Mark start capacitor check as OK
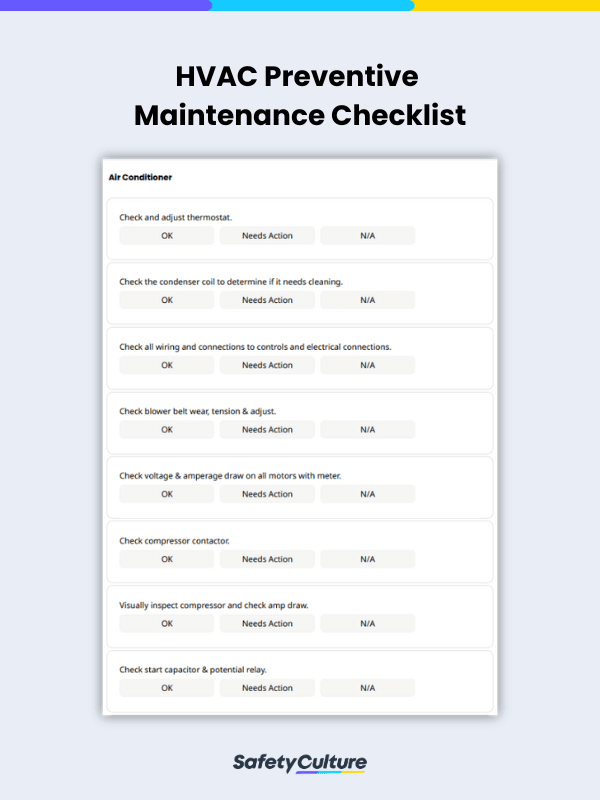The height and width of the screenshot is (800, 600). point(166,687)
